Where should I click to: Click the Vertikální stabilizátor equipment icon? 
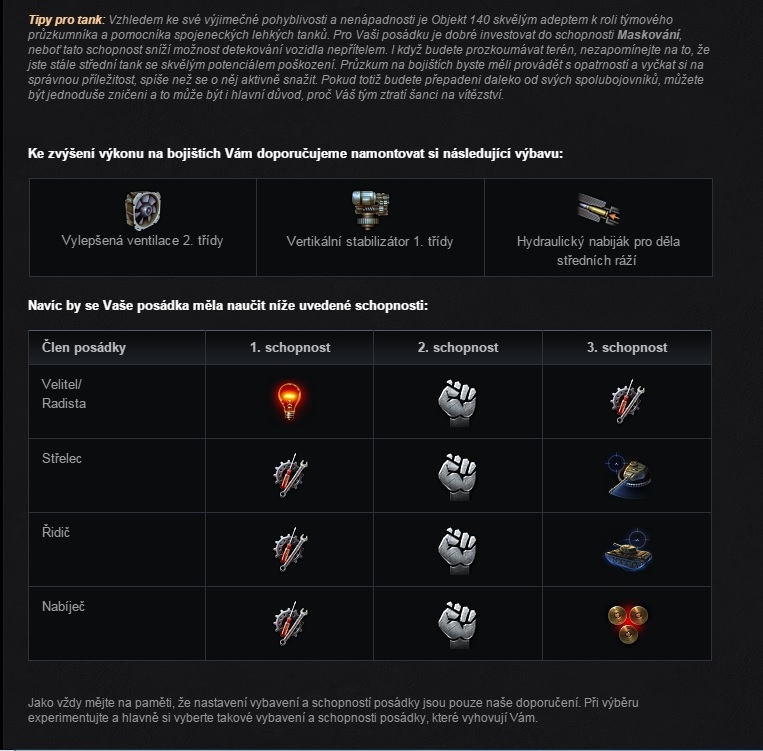tap(370, 210)
